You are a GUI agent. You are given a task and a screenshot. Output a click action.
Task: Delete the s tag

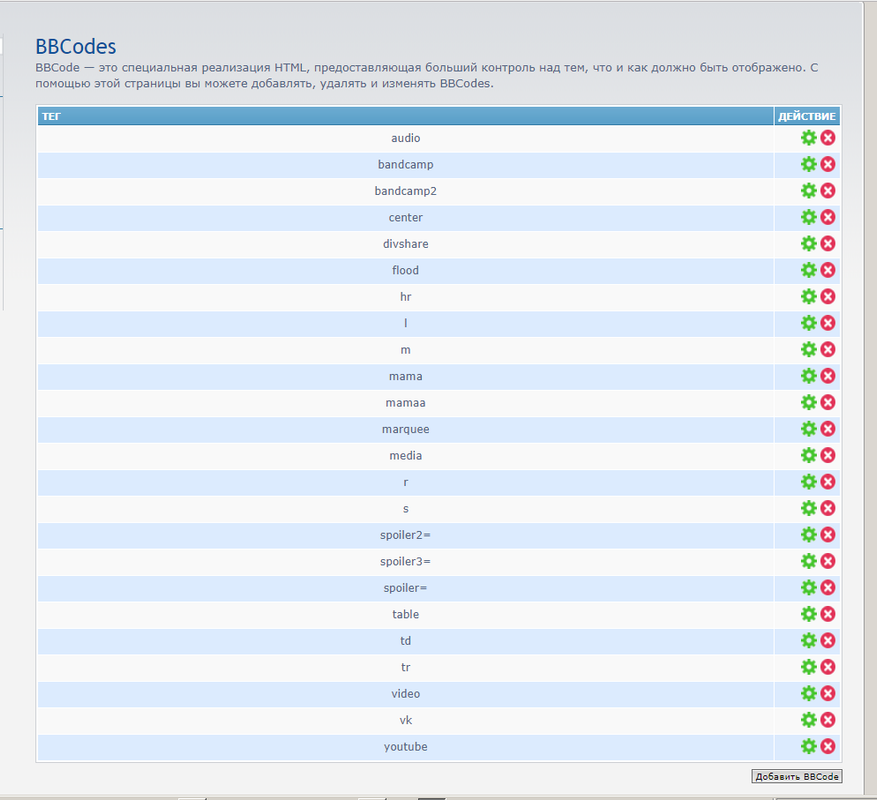tap(828, 508)
